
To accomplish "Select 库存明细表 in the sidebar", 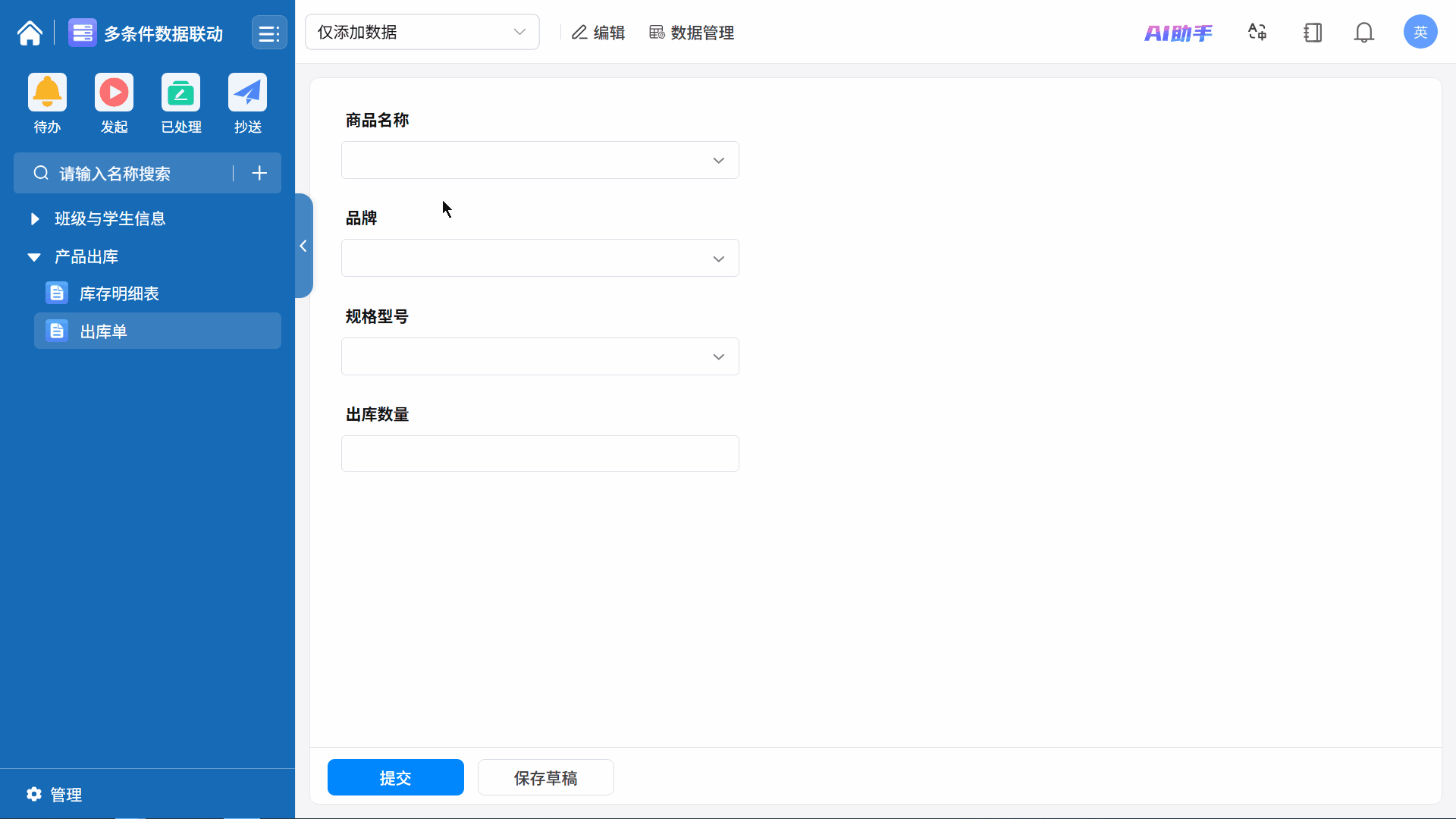I will tap(119, 293).
